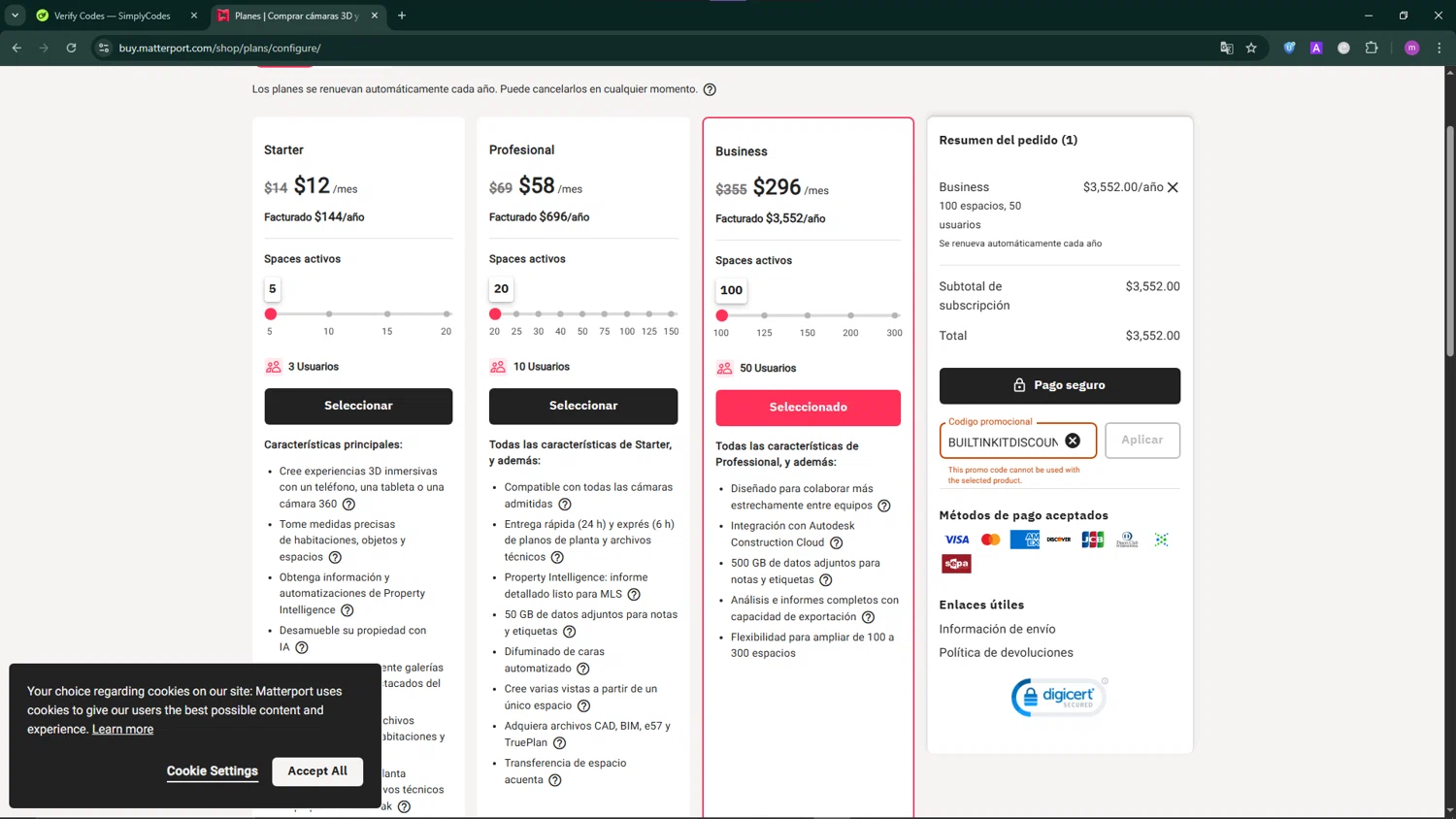Accept All cookies

[317, 770]
